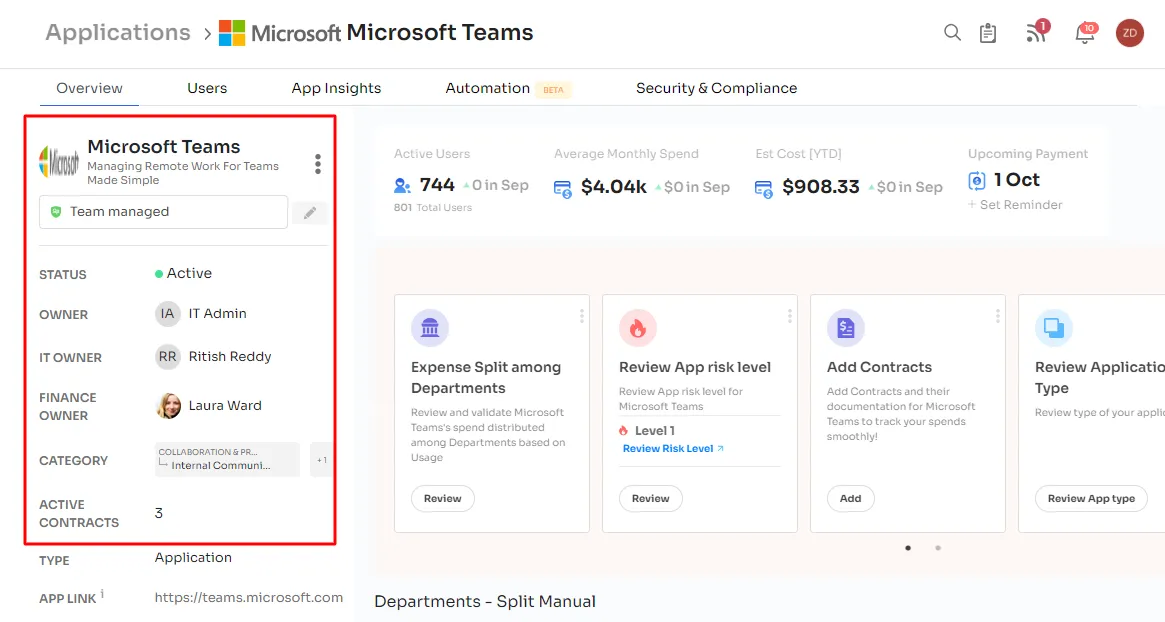Click Add button on Add Contracts card
The image size is (1165, 622).
point(851,499)
